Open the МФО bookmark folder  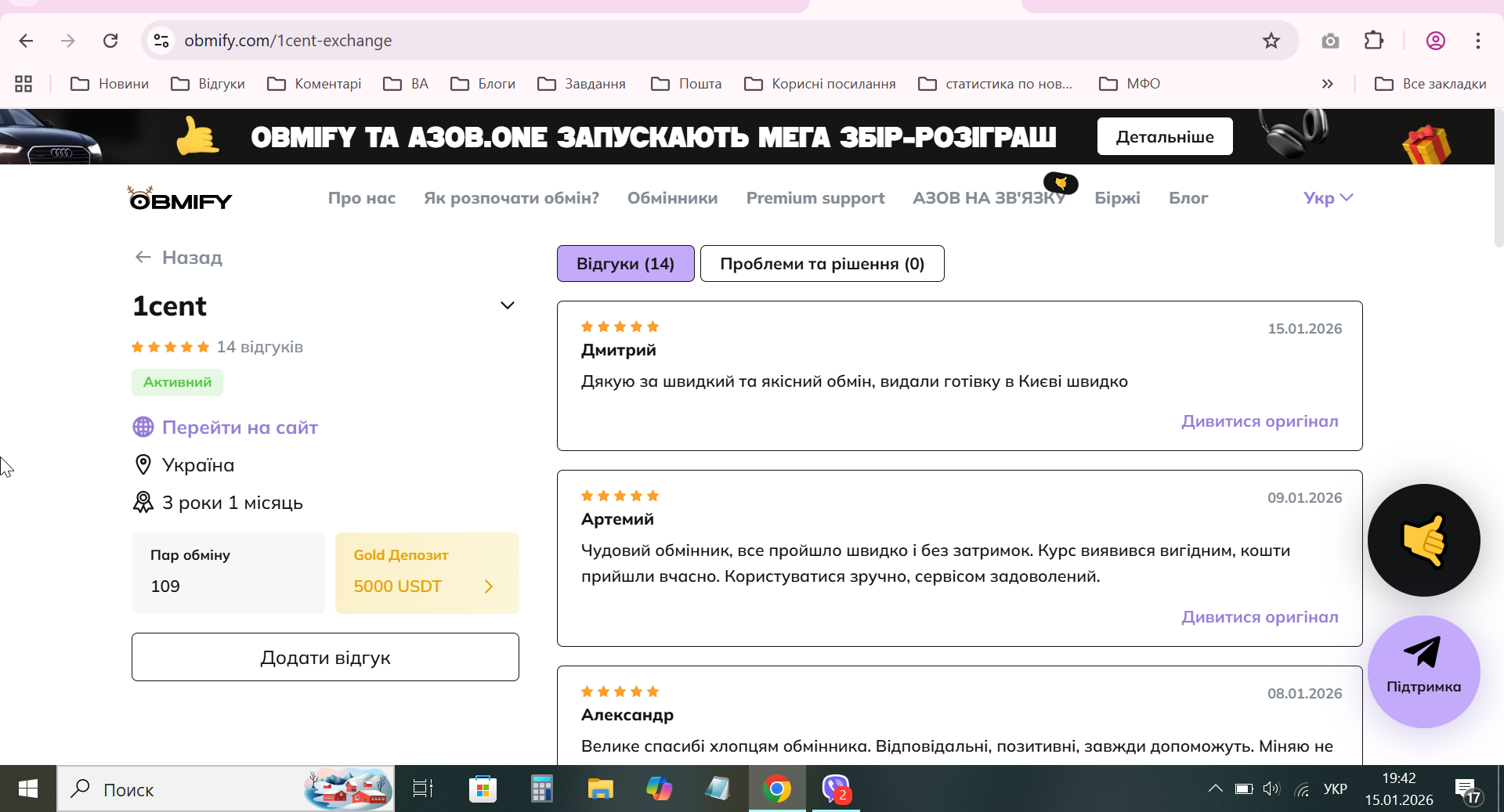click(x=1130, y=84)
